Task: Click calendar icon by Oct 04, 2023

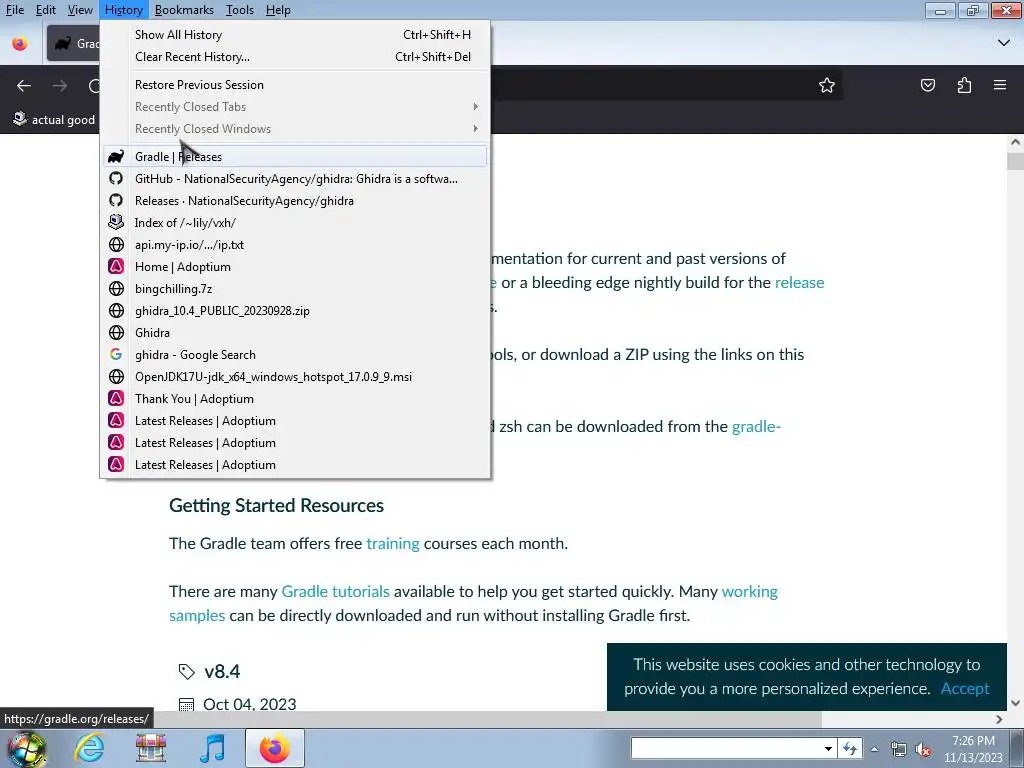Action: pyautogui.click(x=187, y=705)
